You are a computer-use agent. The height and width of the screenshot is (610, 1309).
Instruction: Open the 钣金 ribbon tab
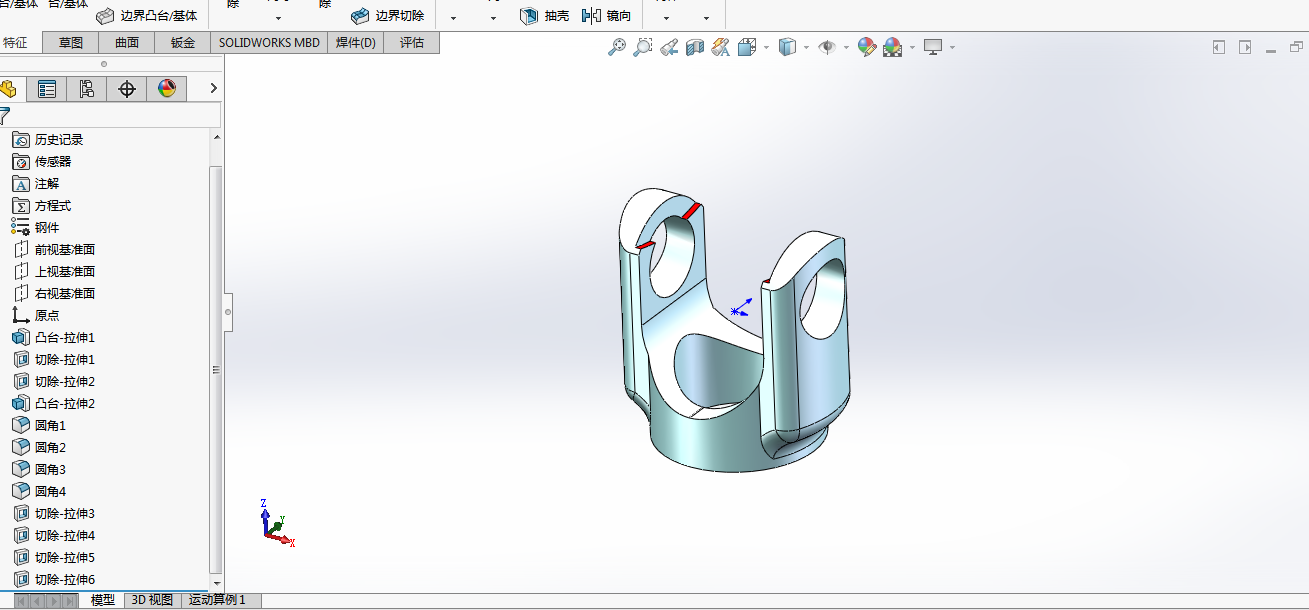(x=183, y=43)
